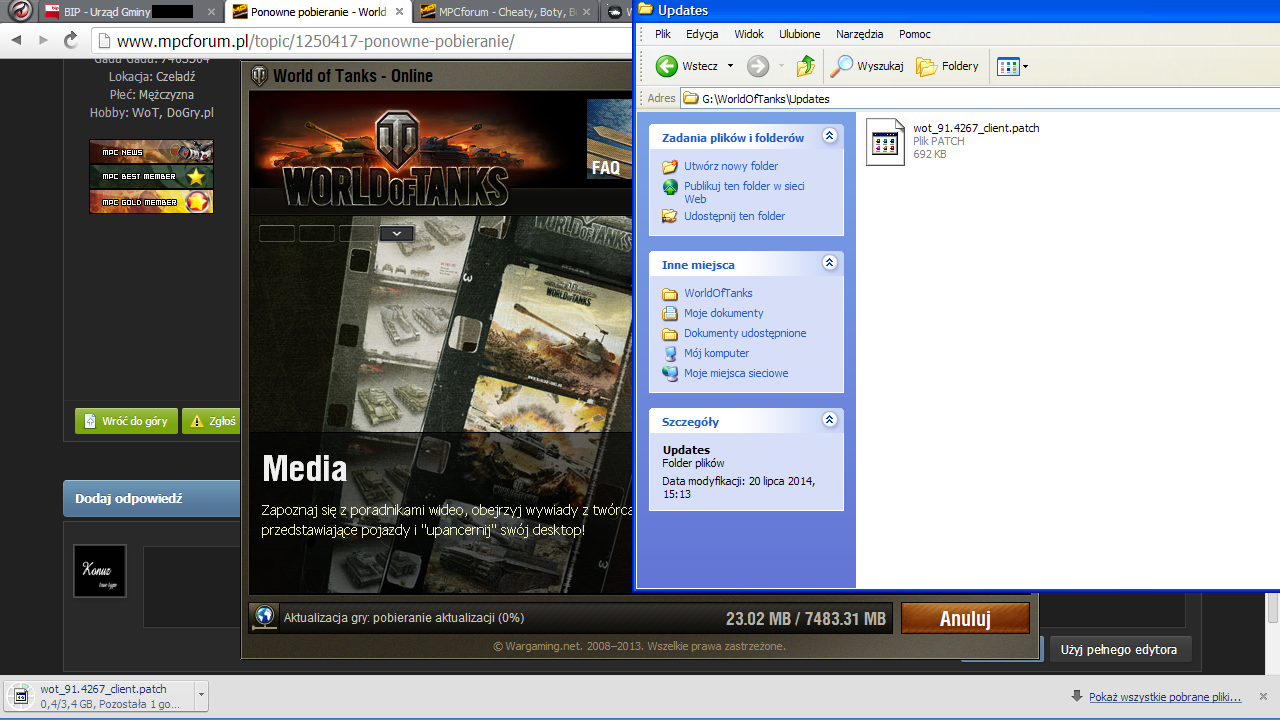Image resolution: width=1280 pixels, height=720 pixels.
Task: Open Moje miejsca sieciowe link
Action: point(736,373)
